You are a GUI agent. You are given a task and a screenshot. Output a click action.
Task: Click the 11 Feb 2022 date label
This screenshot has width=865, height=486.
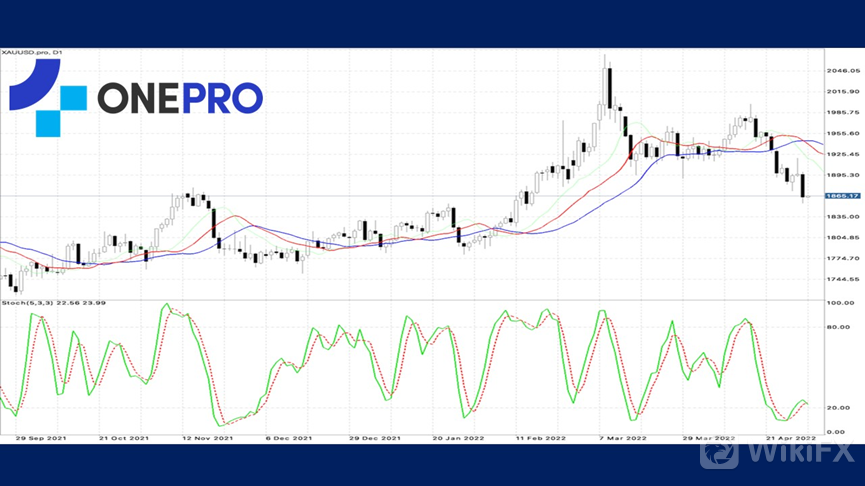click(x=541, y=438)
